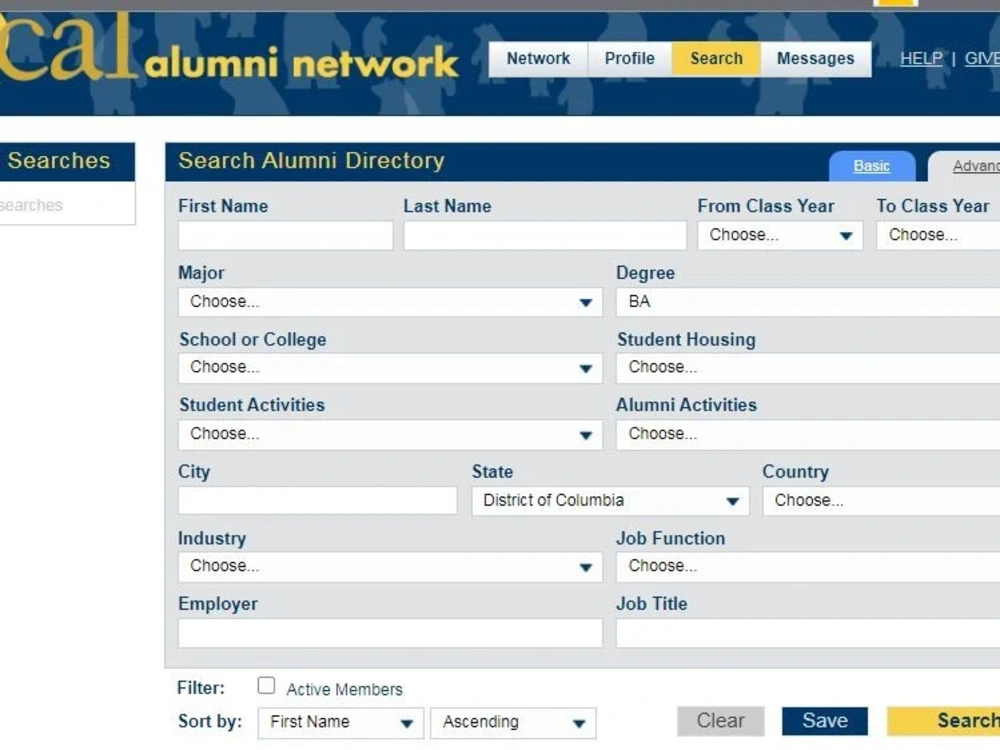Viewport: 1000px width, 750px height.
Task: Click the yellow Search button
Action: tap(944, 721)
